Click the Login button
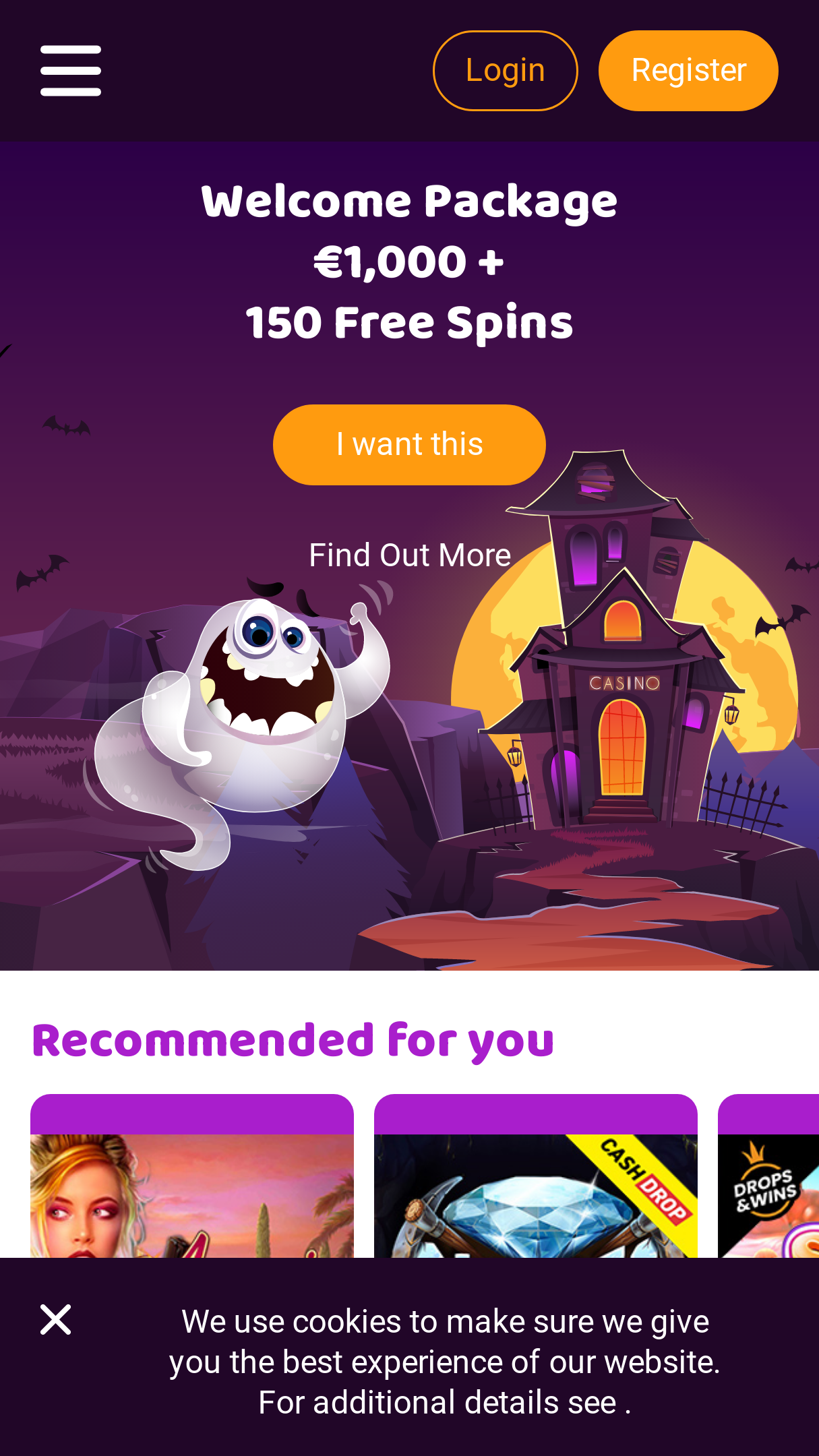Viewport: 819px width, 1456px height. [506, 71]
